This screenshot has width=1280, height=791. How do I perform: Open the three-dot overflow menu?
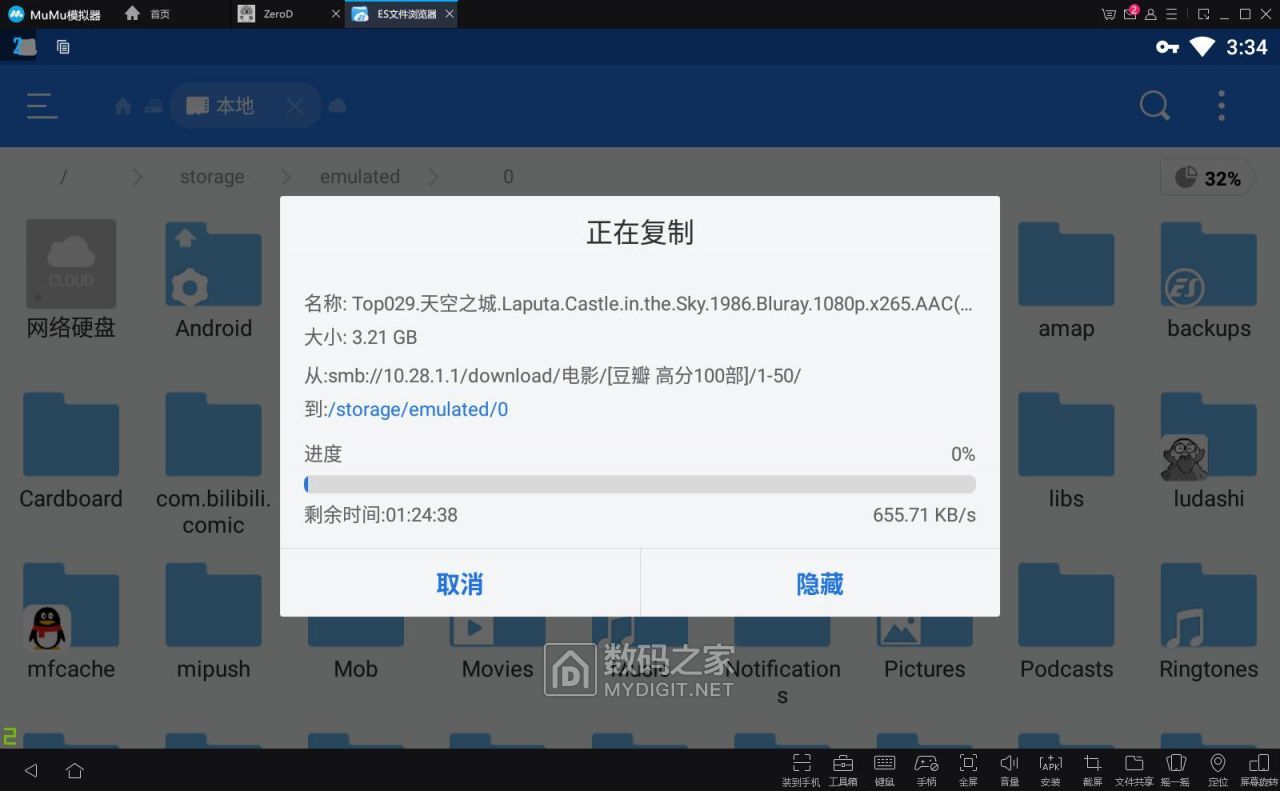(x=1221, y=106)
